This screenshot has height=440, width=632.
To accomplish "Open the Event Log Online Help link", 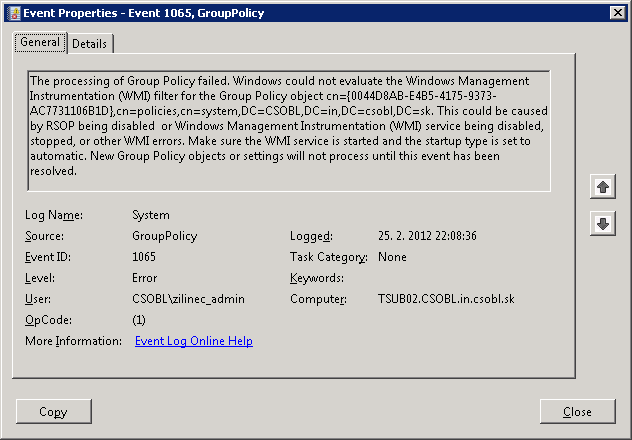I will [x=194, y=341].
